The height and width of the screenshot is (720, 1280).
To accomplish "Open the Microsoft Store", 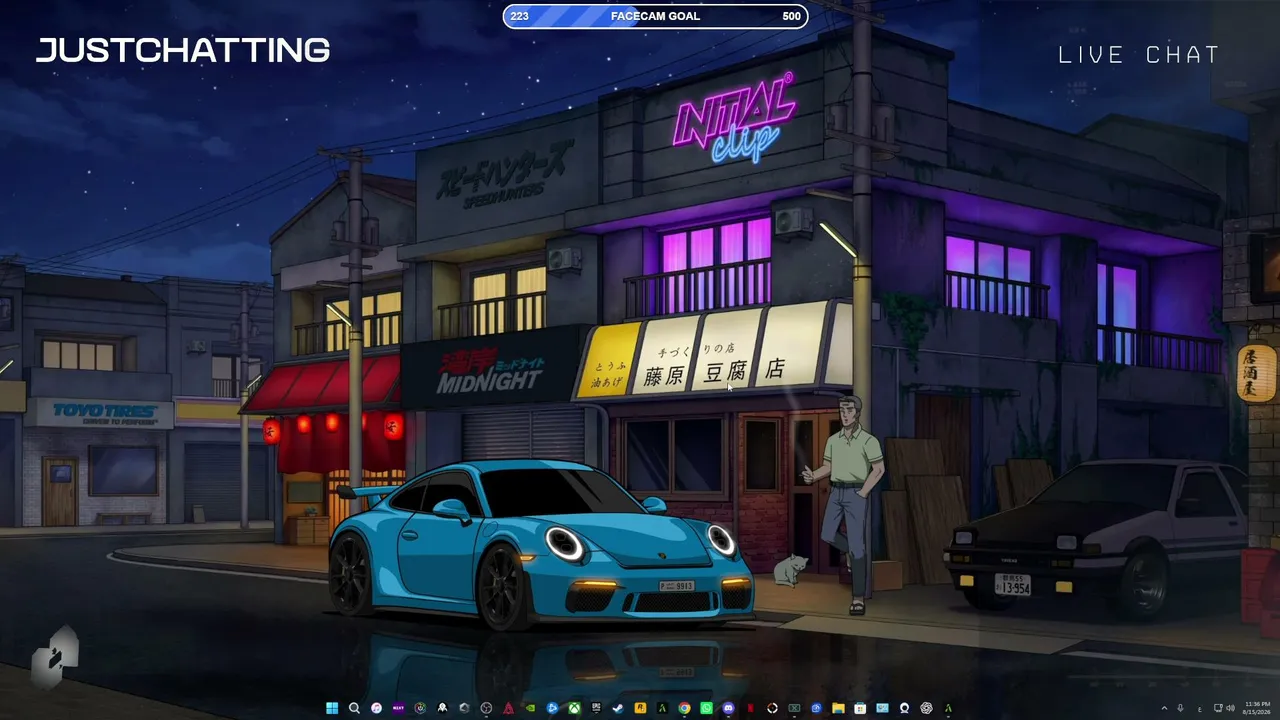I will [860, 708].
